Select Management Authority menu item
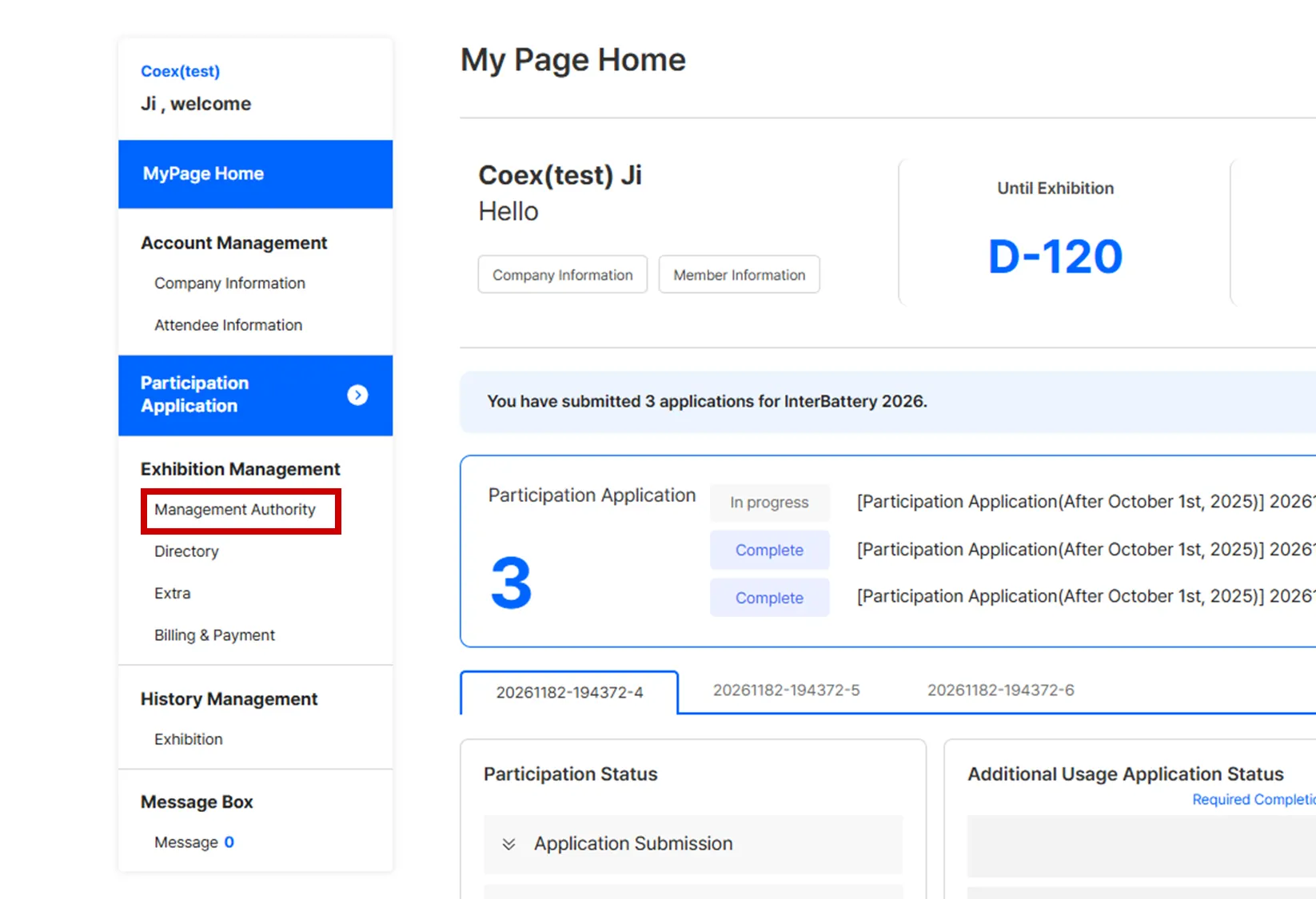Viewport: 1316px width, 899px height. point(235,510)
